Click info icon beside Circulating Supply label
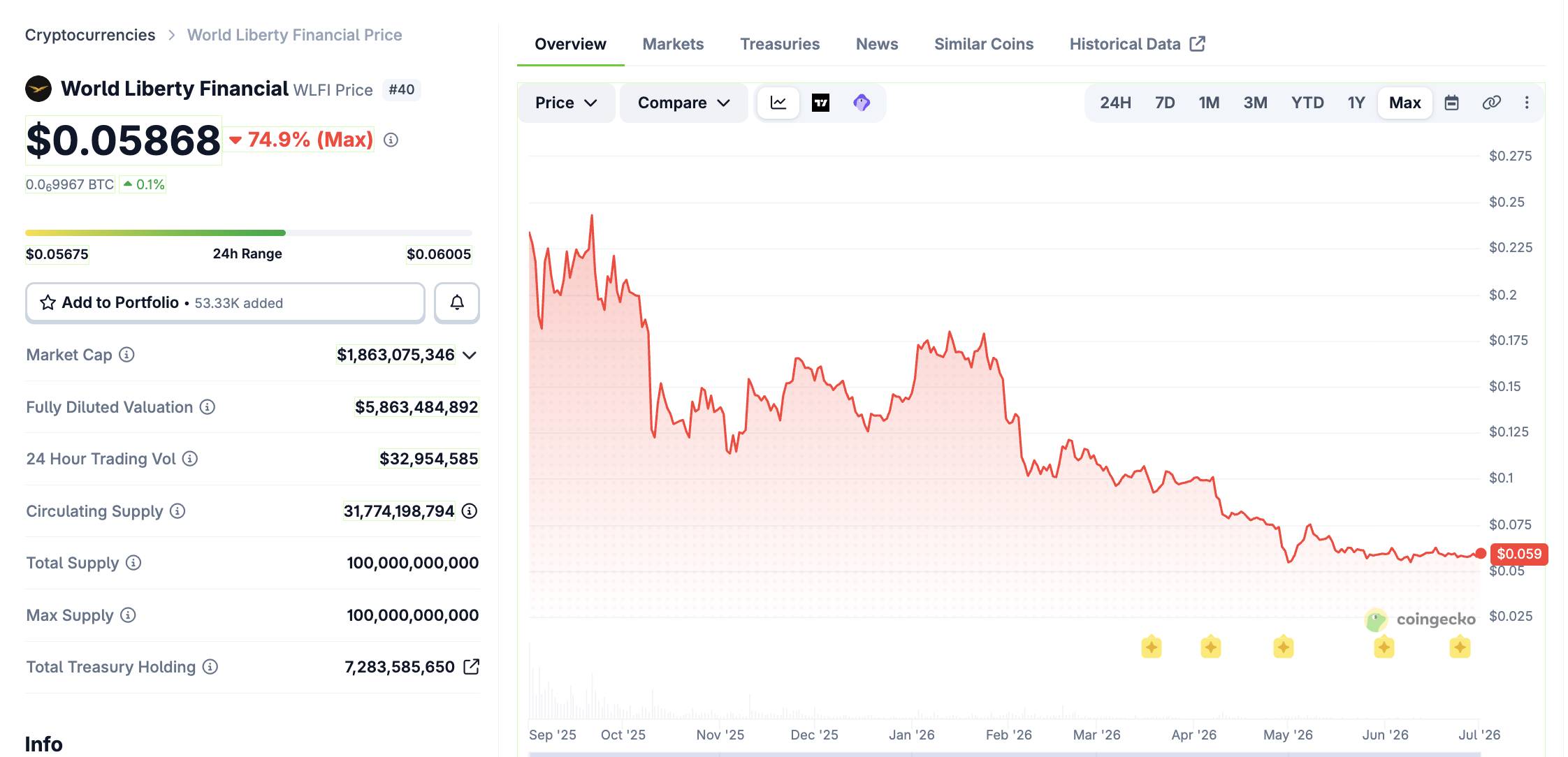 tap(177, 511)
